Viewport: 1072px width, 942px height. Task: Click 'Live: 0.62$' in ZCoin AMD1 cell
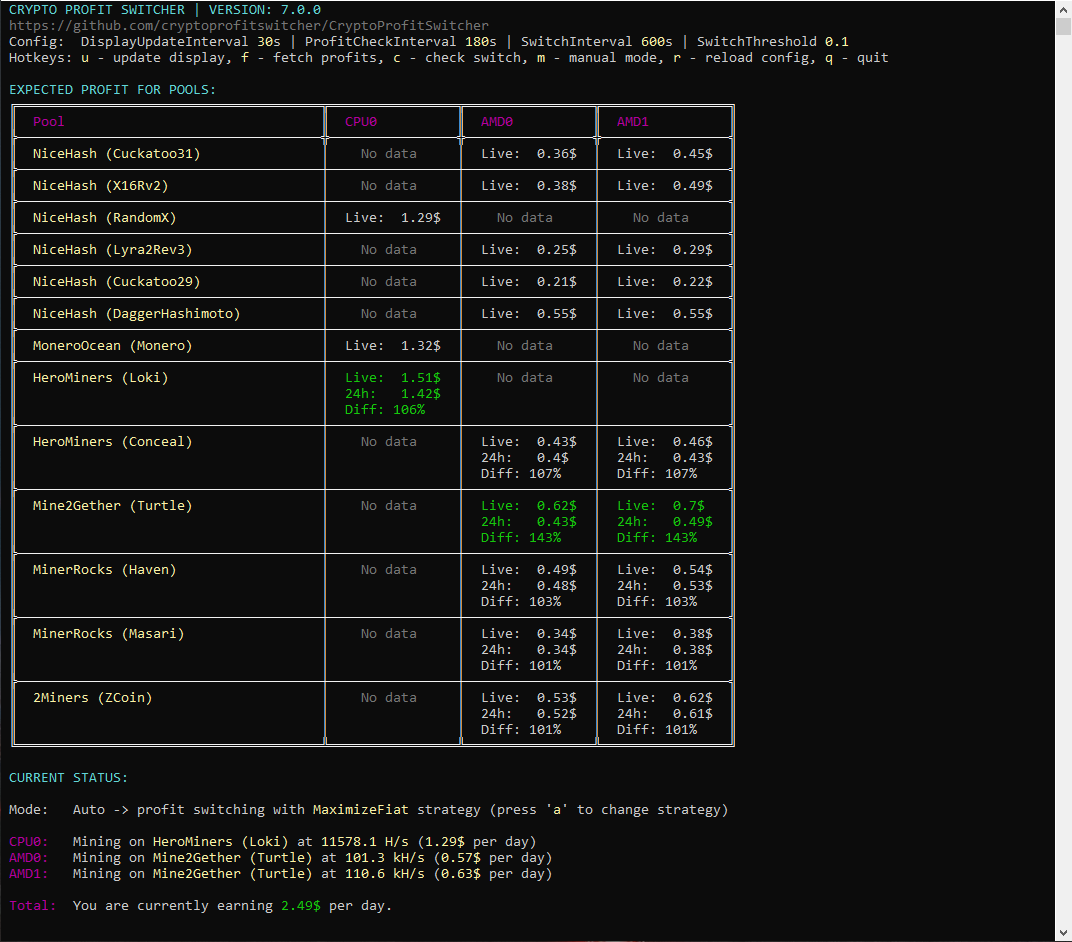tap(665, 698)
